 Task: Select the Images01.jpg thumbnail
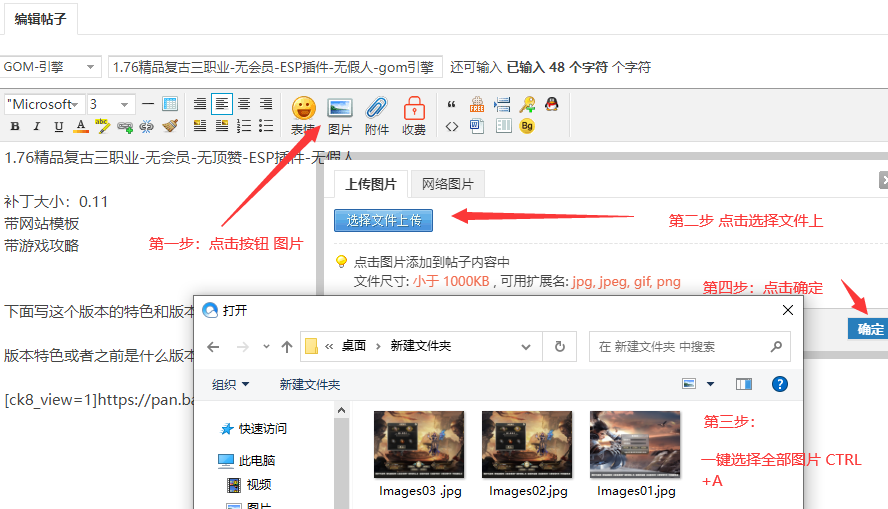click(x=635, y=445)
